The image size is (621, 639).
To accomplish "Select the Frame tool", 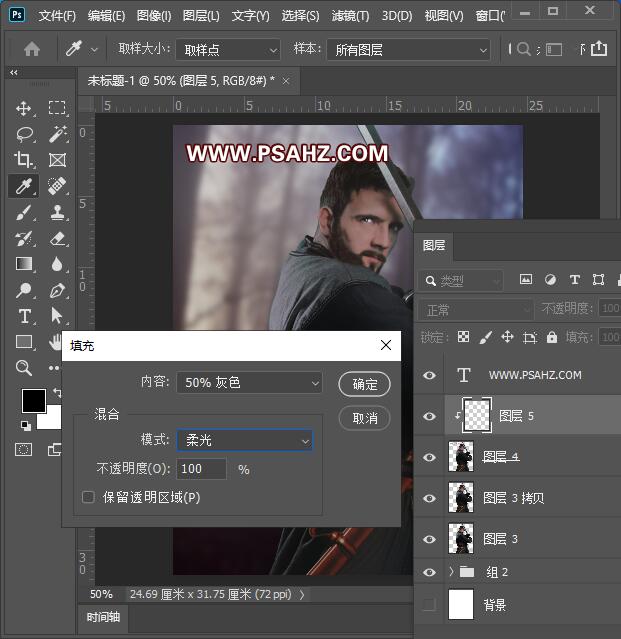I will coord(57,160).
